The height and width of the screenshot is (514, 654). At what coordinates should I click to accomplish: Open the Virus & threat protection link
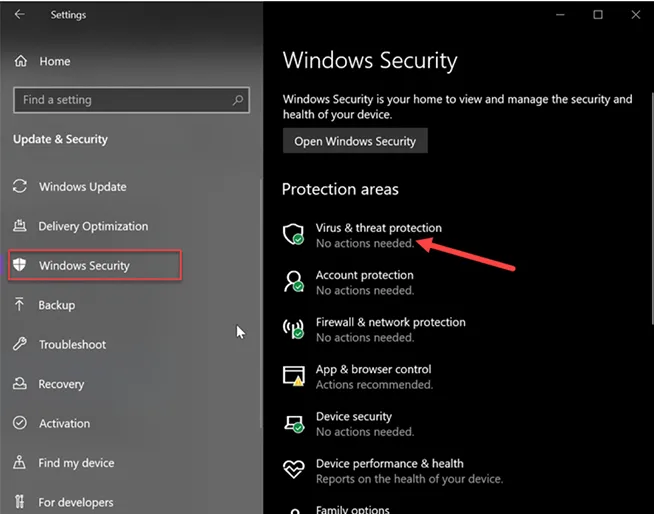378,228
